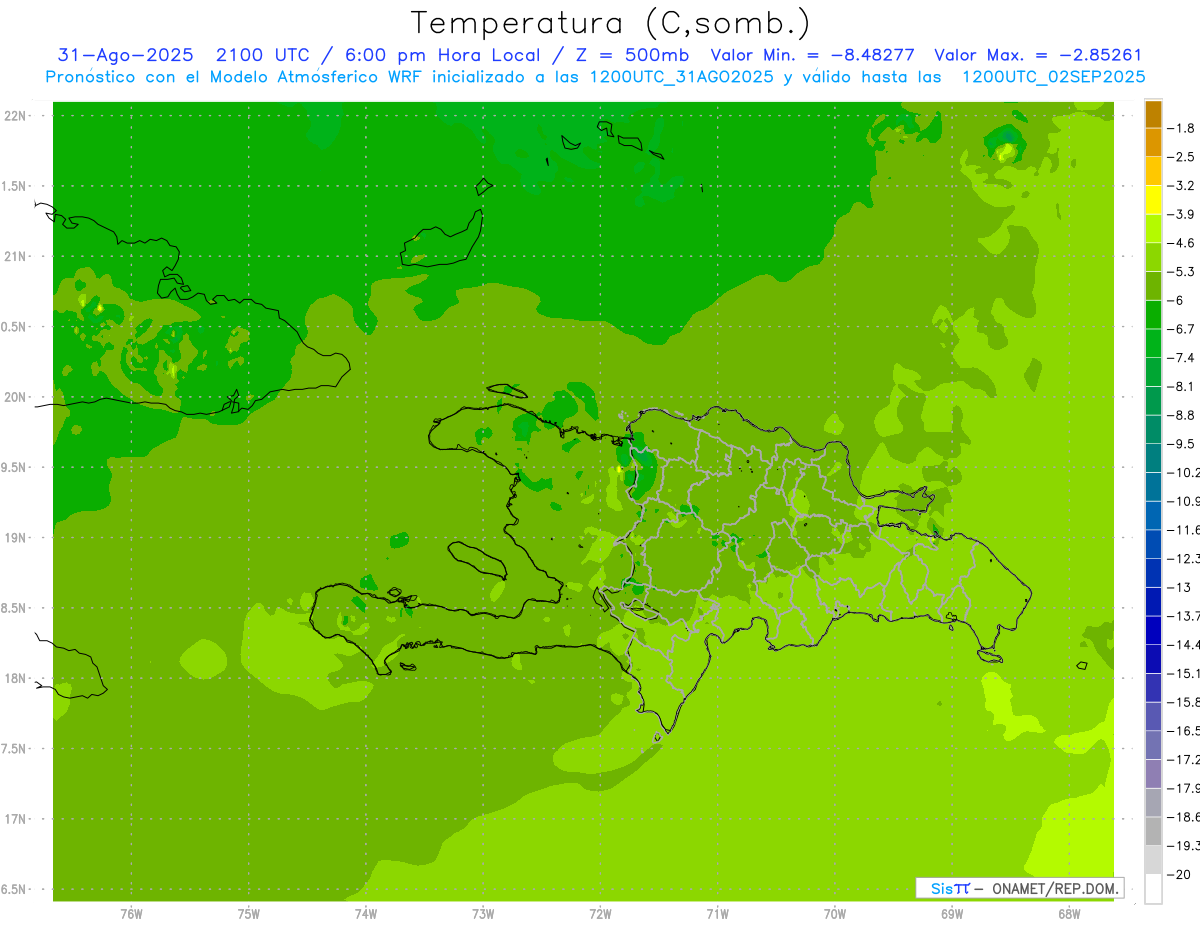
Task: Click the '22N' latitude label
Action: pyautogui.click(x=17, y=116)
